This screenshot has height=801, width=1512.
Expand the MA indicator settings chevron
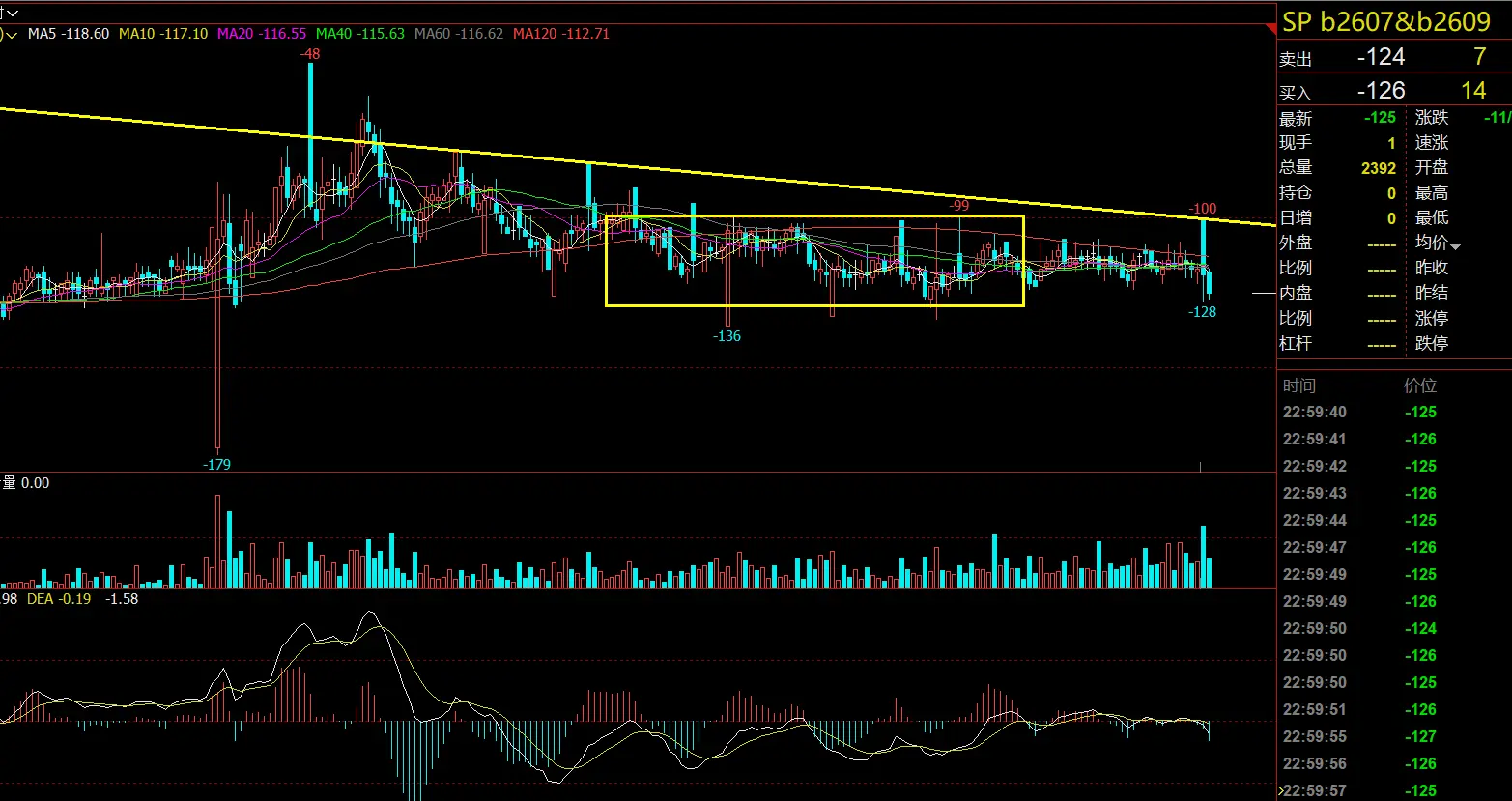click(x=12, y=34)
